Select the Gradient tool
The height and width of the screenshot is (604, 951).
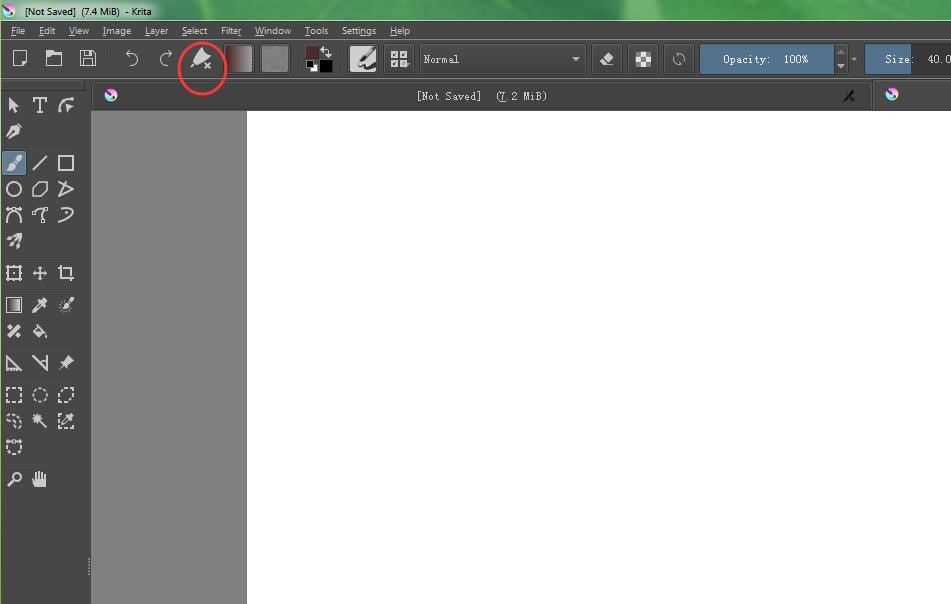pyautogui.click(x=14, y=305)
